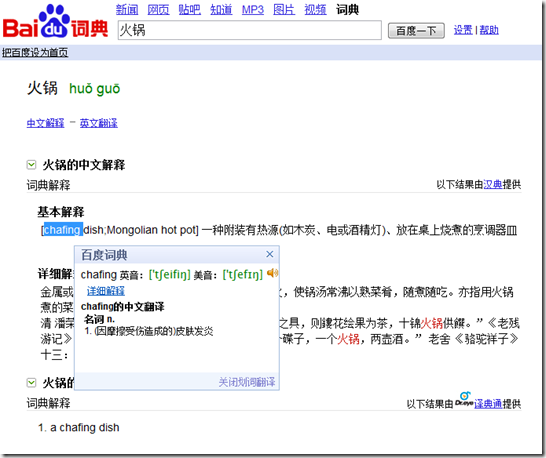The width and height of the screenshot is (546, 458).
Task: Open the 图片 tab
Action: [284, 10]
